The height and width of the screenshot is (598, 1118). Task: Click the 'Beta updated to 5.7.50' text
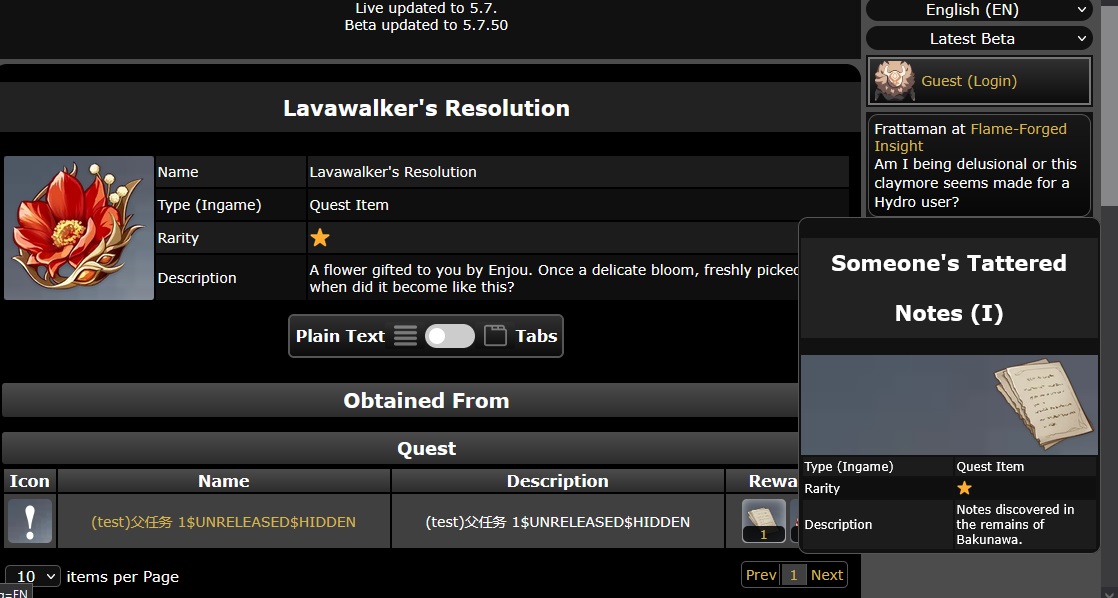426,25
